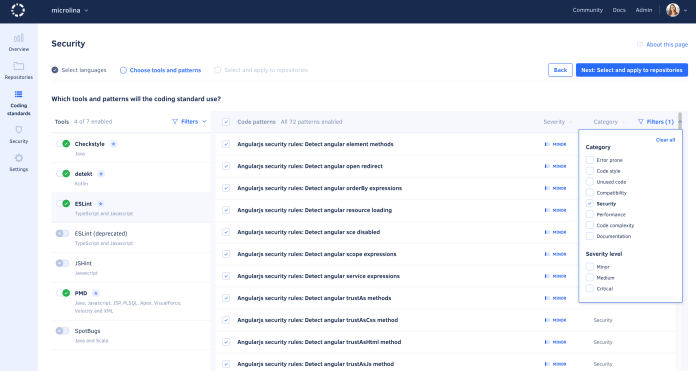Open the Community menu item
This screenshot has height=371, width=696.
tap(587, 10)
